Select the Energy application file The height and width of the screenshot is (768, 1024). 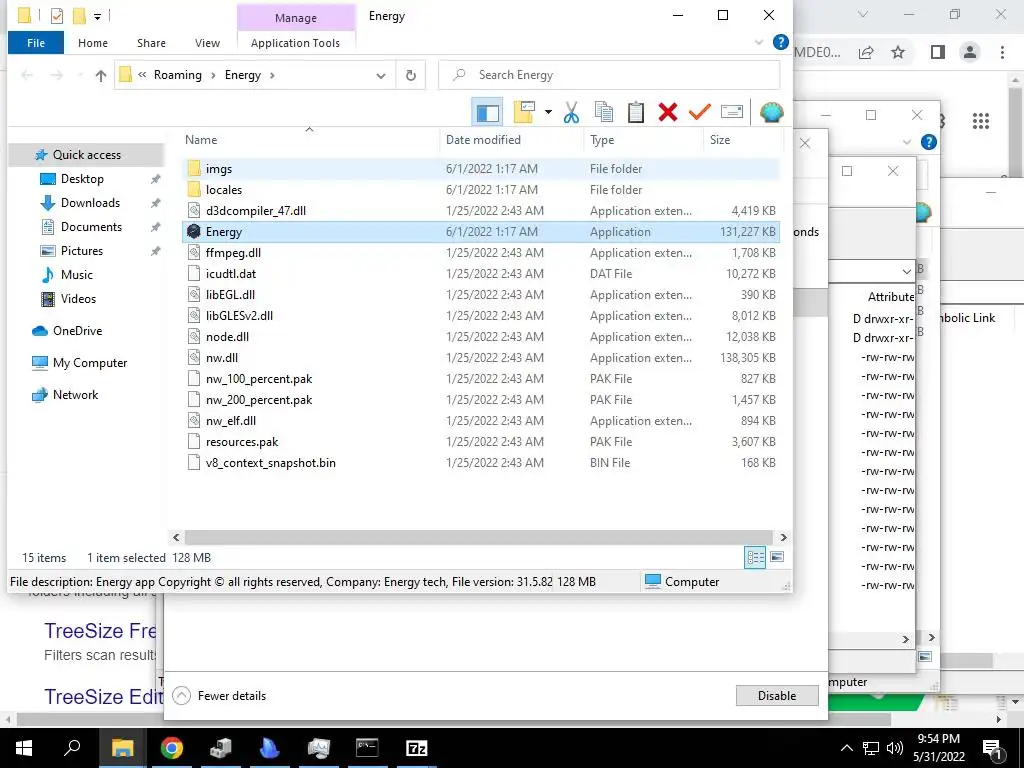[x=481, y=232]
